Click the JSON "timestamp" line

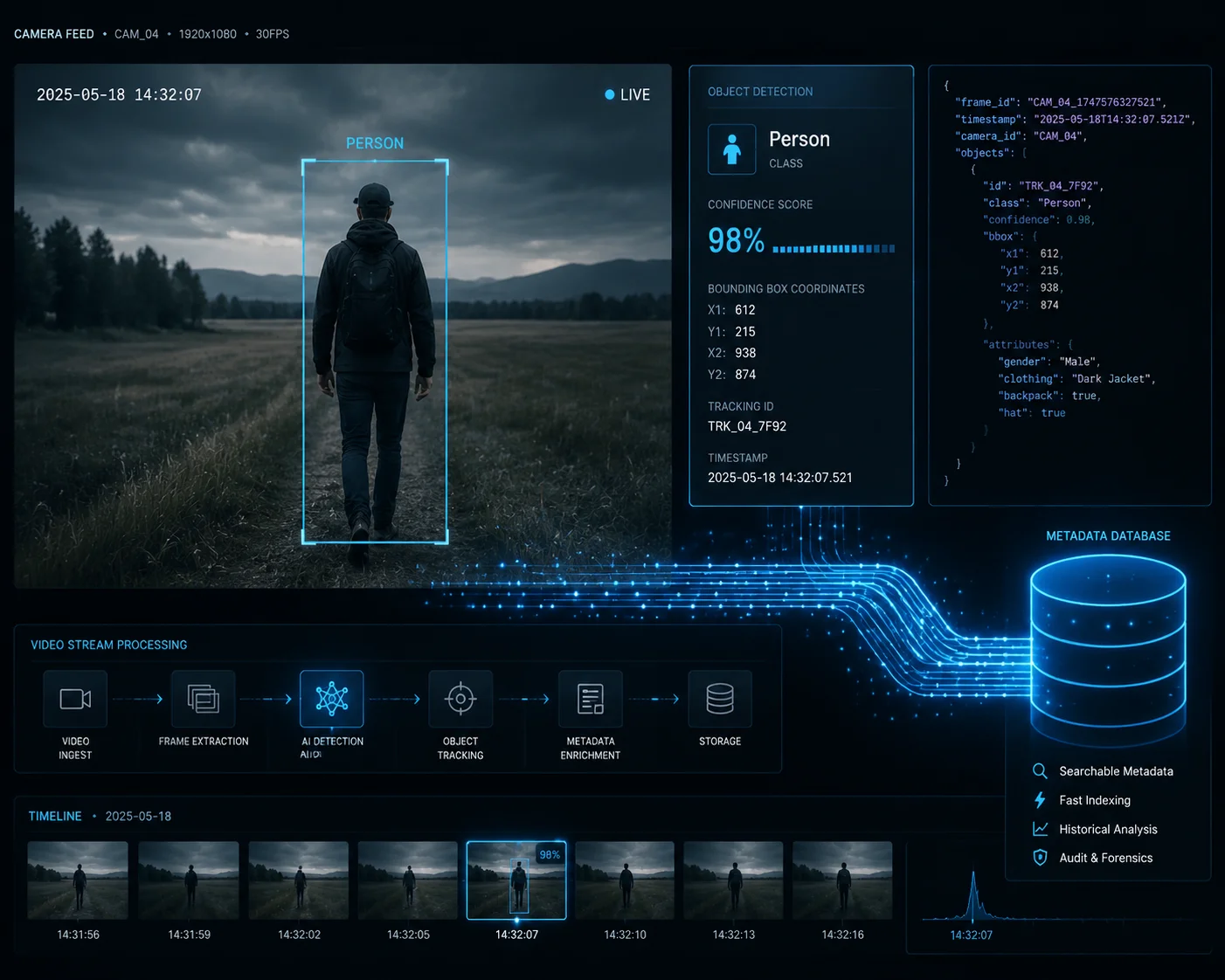pyautogui.click(x=1075, y=120)
